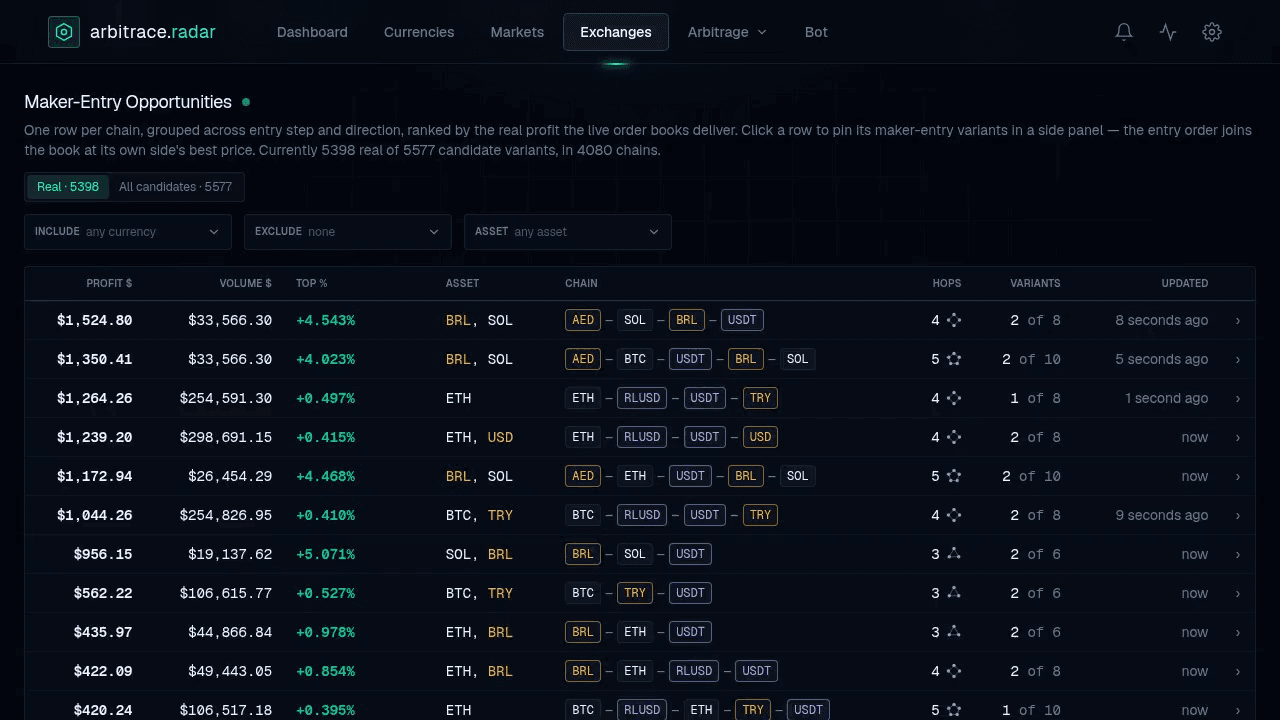
Task: Open row arrow for $1,044.26 profit
Action: pos(1238,515)
